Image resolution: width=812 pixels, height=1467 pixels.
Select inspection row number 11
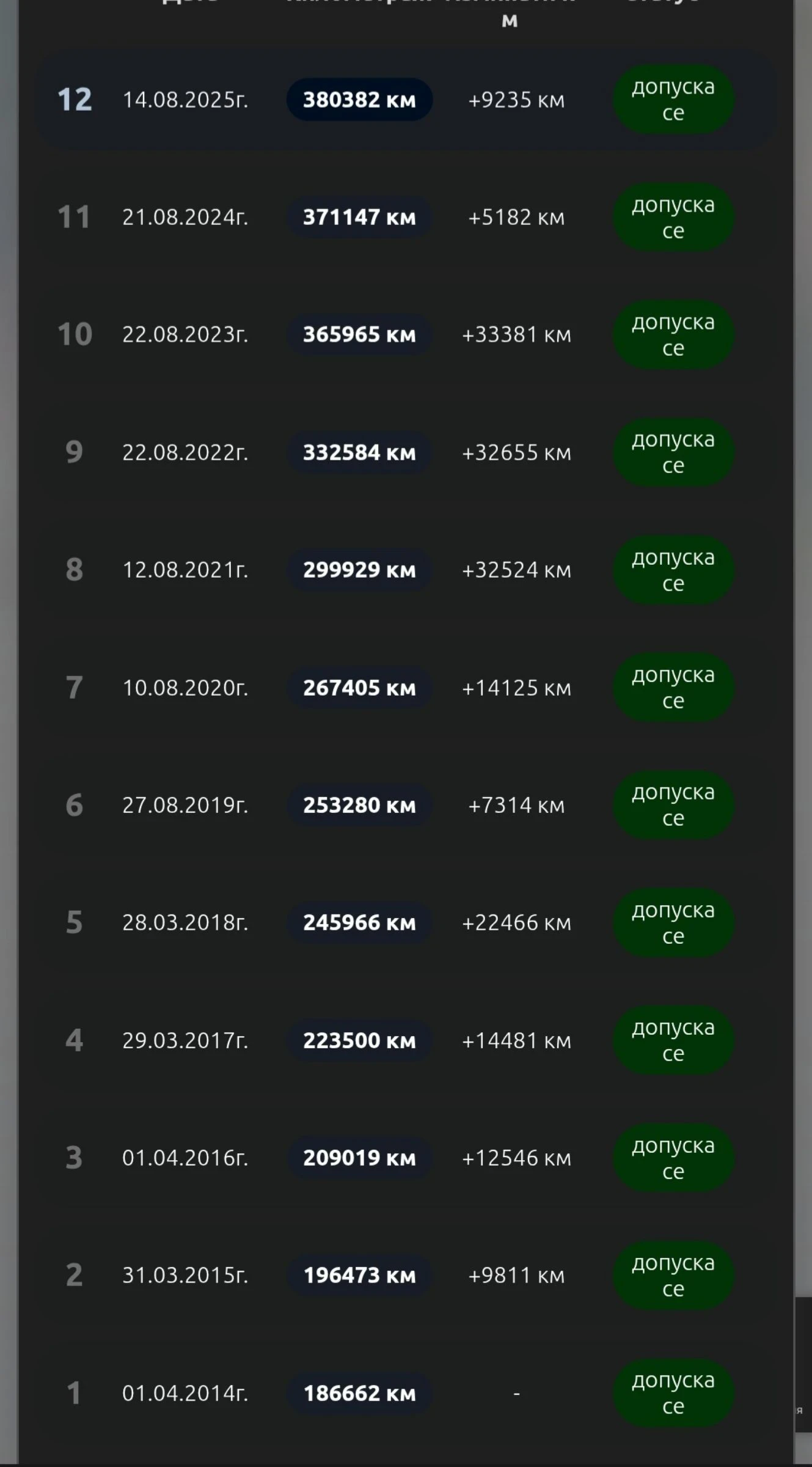pyautogui.click(x=74, y=217)
